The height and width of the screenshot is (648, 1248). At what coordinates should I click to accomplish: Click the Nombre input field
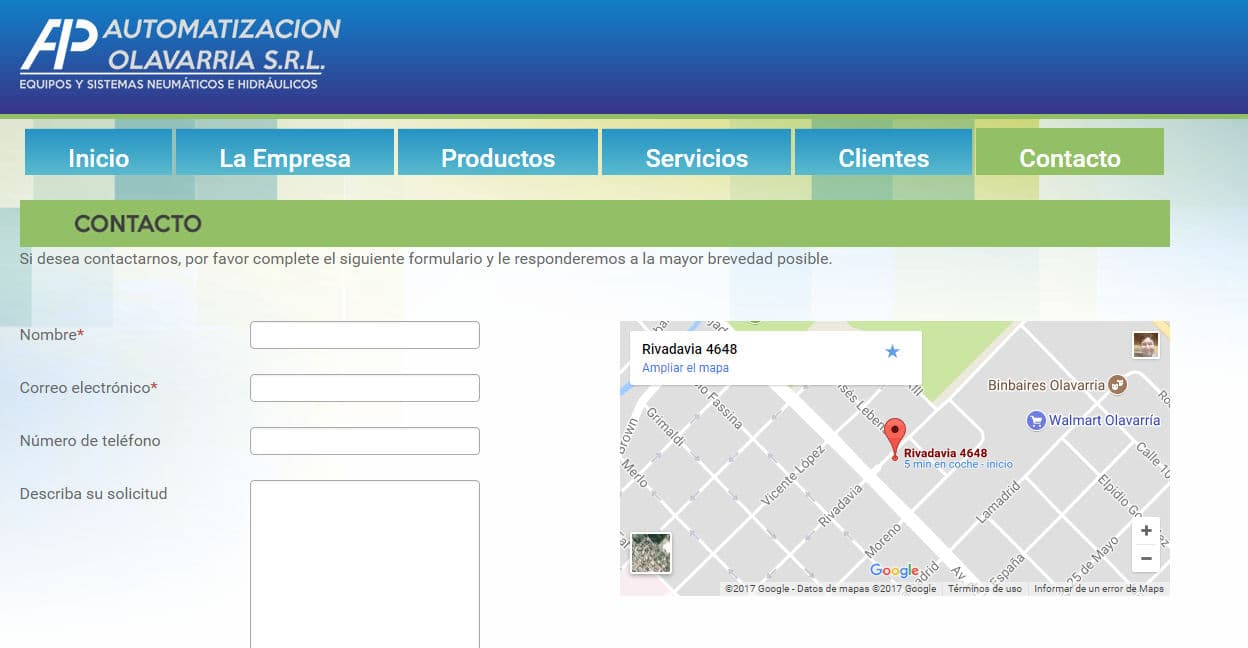pos(365,335)
